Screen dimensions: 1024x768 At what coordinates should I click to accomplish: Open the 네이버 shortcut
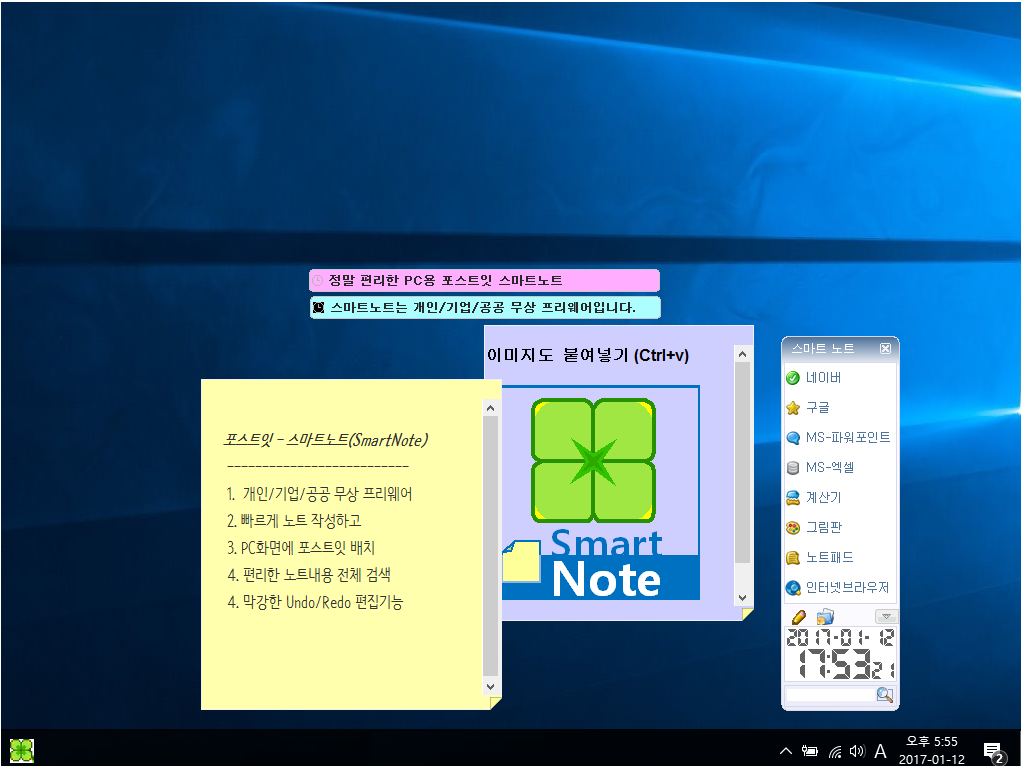(x=823, y=378)
